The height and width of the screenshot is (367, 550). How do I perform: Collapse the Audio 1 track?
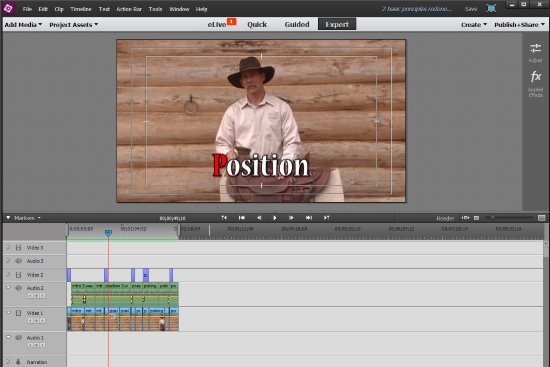click(x=8, y=337)
